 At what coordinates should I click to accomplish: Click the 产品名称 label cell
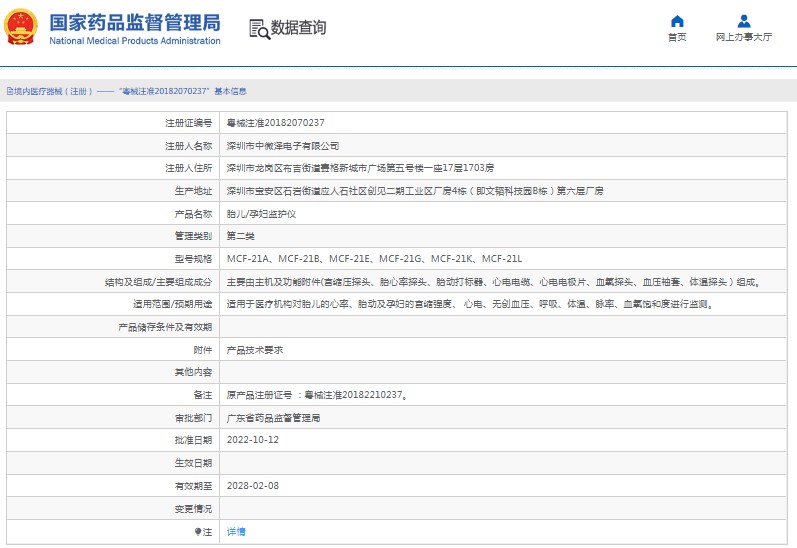113,214
